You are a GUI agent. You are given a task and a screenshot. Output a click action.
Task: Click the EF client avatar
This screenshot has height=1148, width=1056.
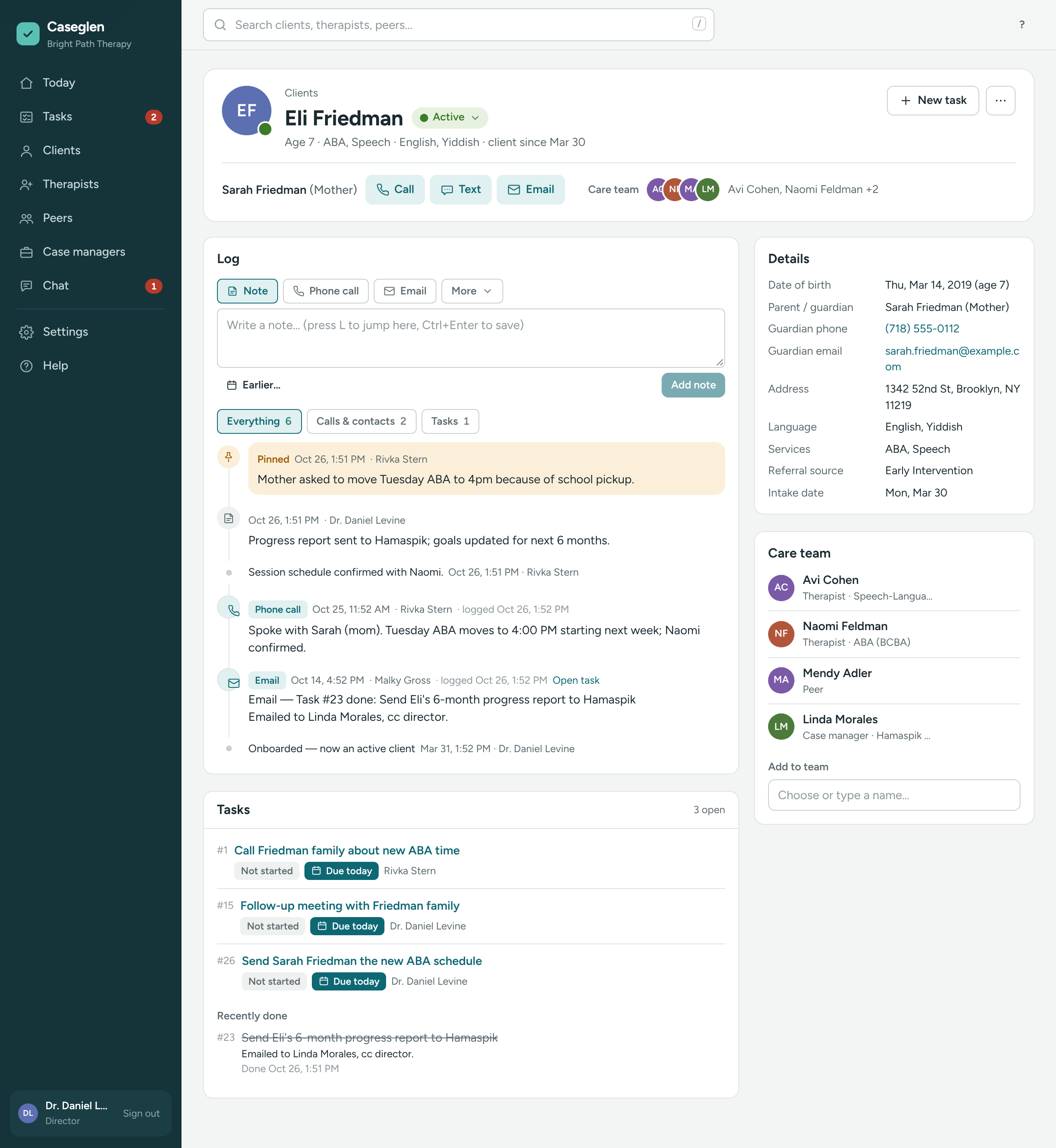tap(246, 111)
